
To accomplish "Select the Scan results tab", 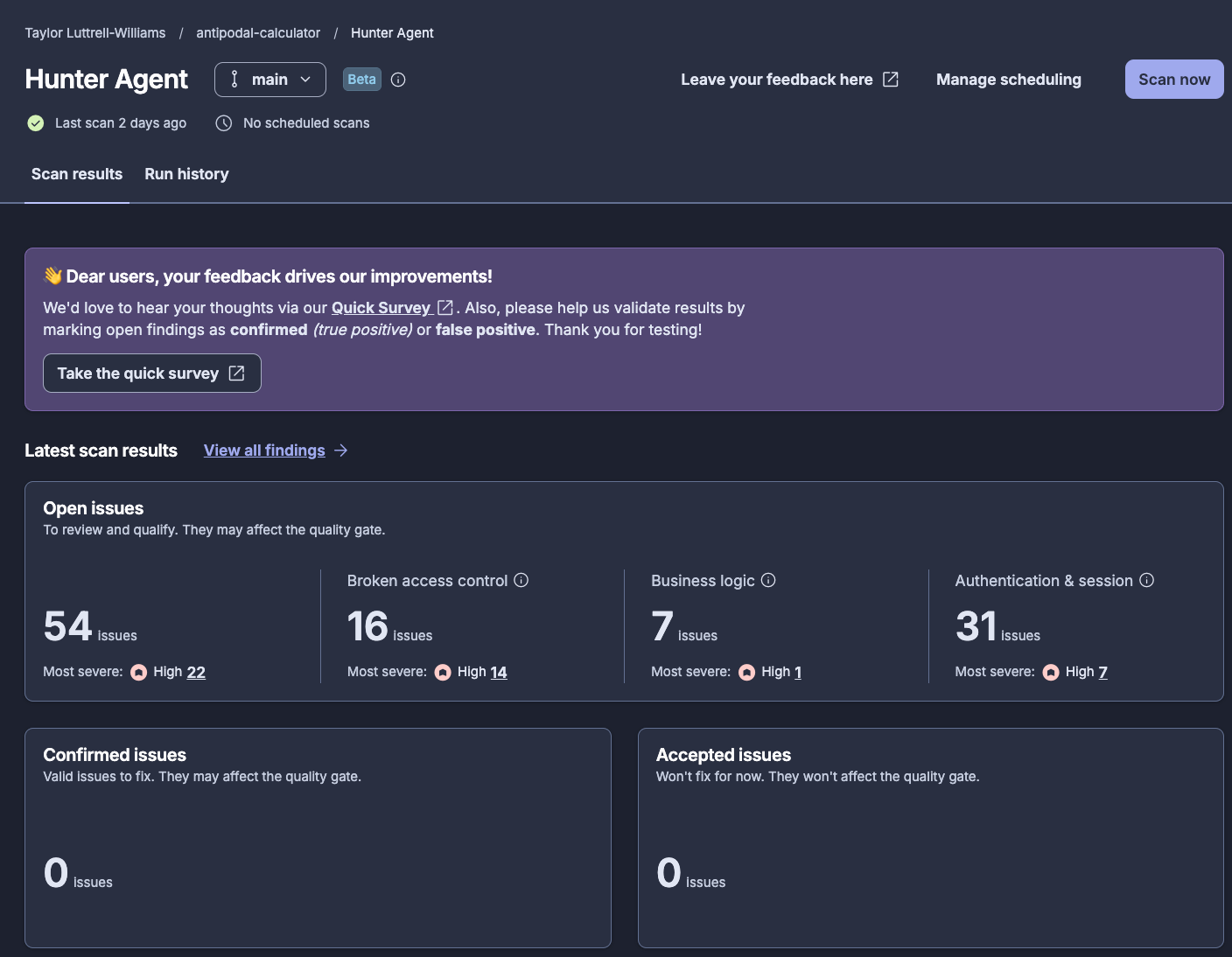I will point(77,174).
